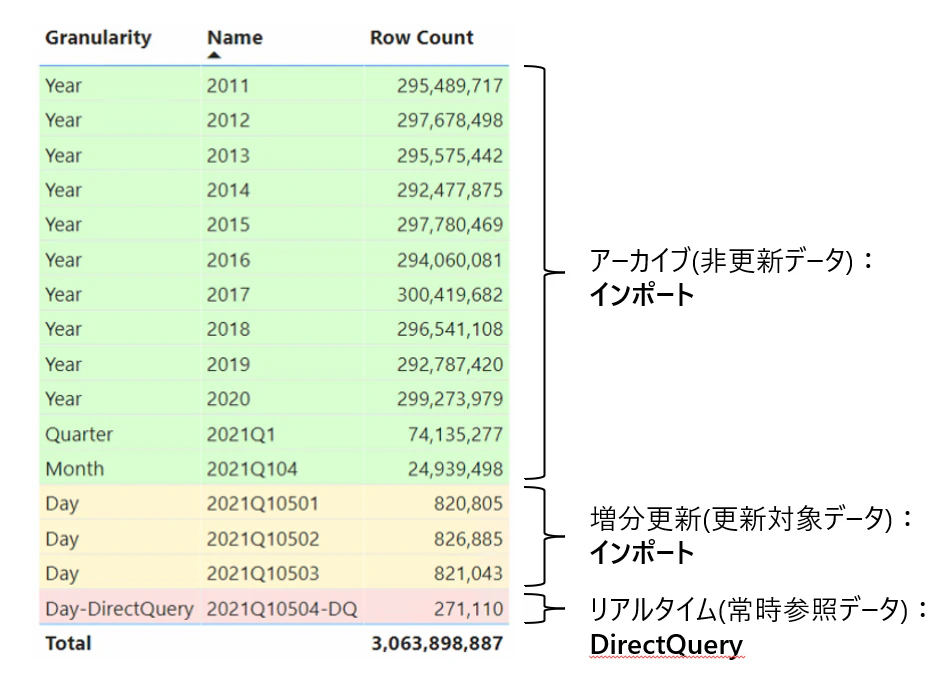
Task: Click row count 292,787,420
Action: 450,364
